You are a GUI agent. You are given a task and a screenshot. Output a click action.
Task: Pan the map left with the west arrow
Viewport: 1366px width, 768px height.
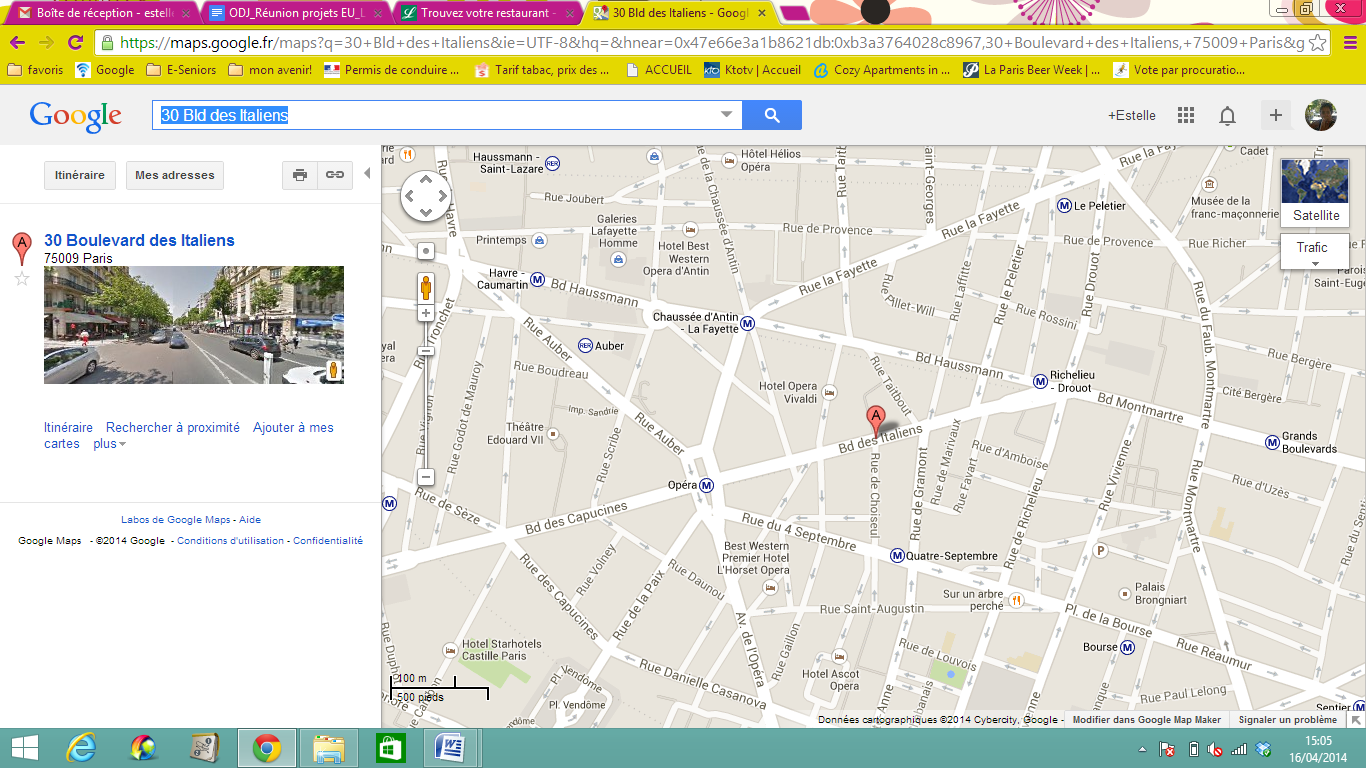coord(409,196)
